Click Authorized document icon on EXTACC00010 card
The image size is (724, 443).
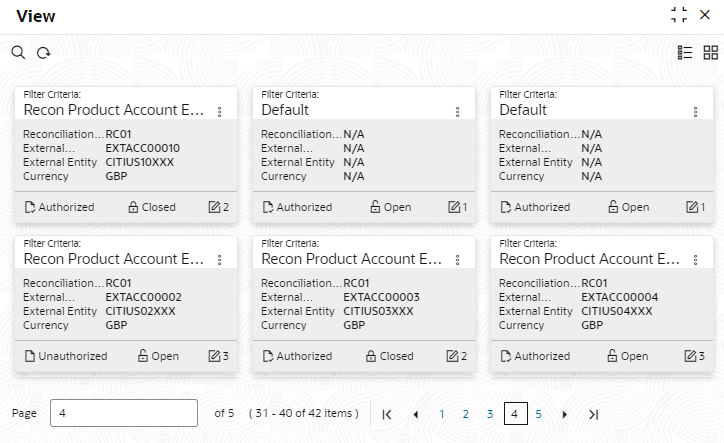pyautogui.click(x=30, y=207)
